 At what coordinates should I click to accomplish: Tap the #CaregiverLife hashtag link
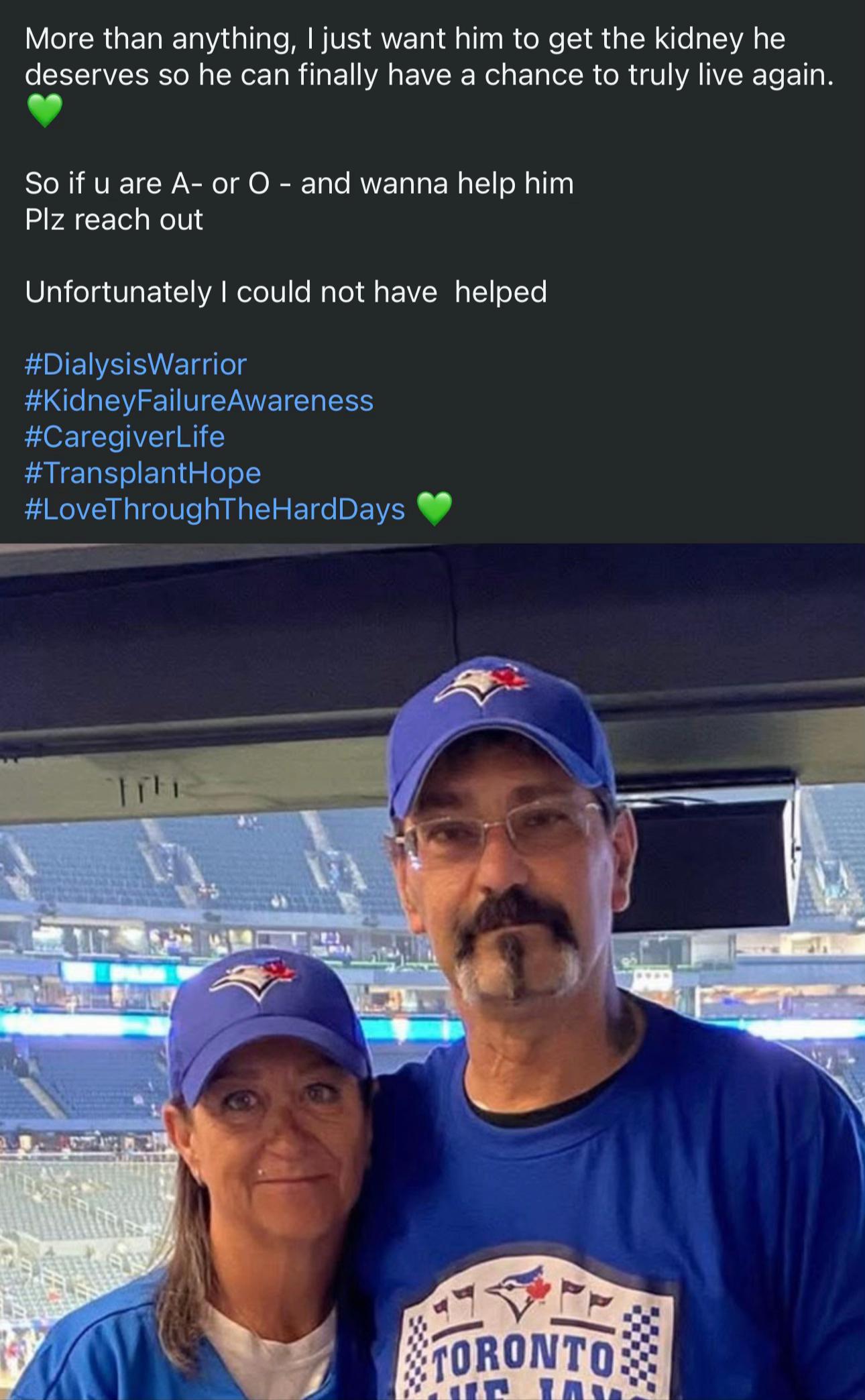[x=125, y=437]
